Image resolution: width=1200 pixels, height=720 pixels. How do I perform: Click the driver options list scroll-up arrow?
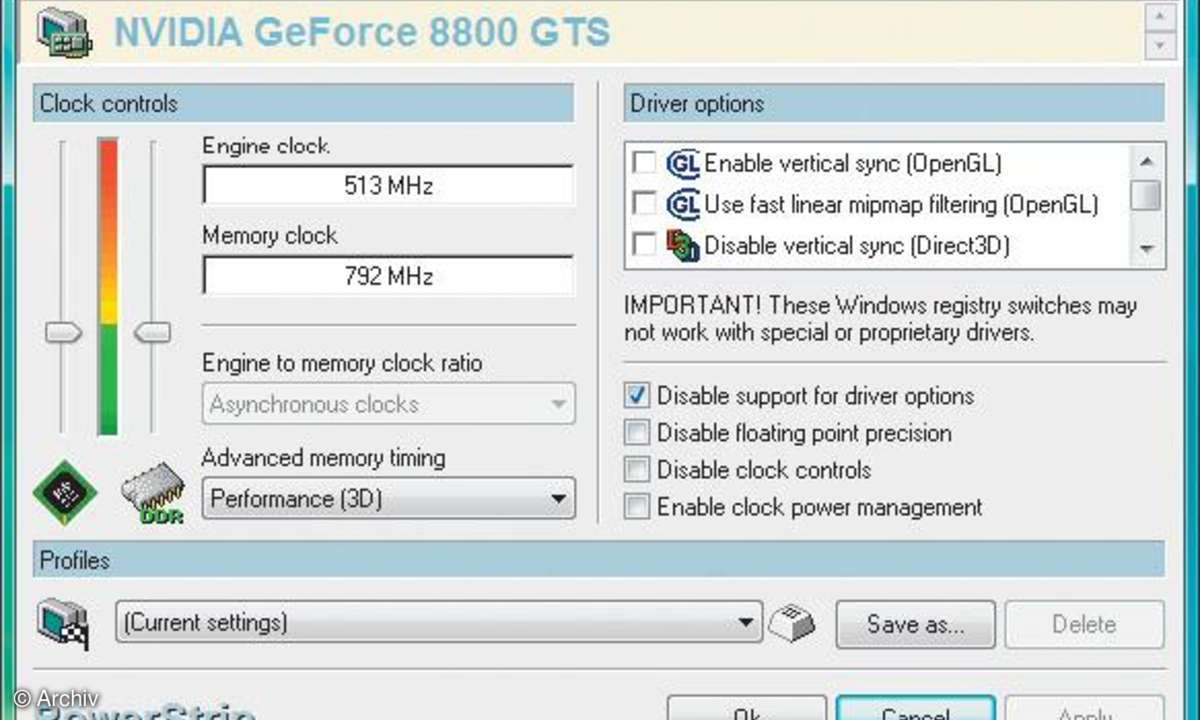click(x=1147, y=160)
